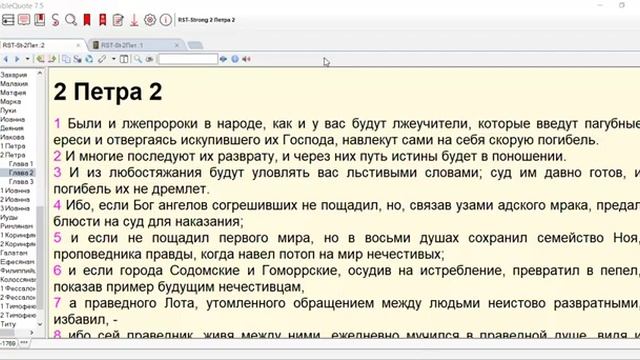Click the book list scroll down arrow
The width and height of the screenshot is (640, 360).
(x=40, y=324)
